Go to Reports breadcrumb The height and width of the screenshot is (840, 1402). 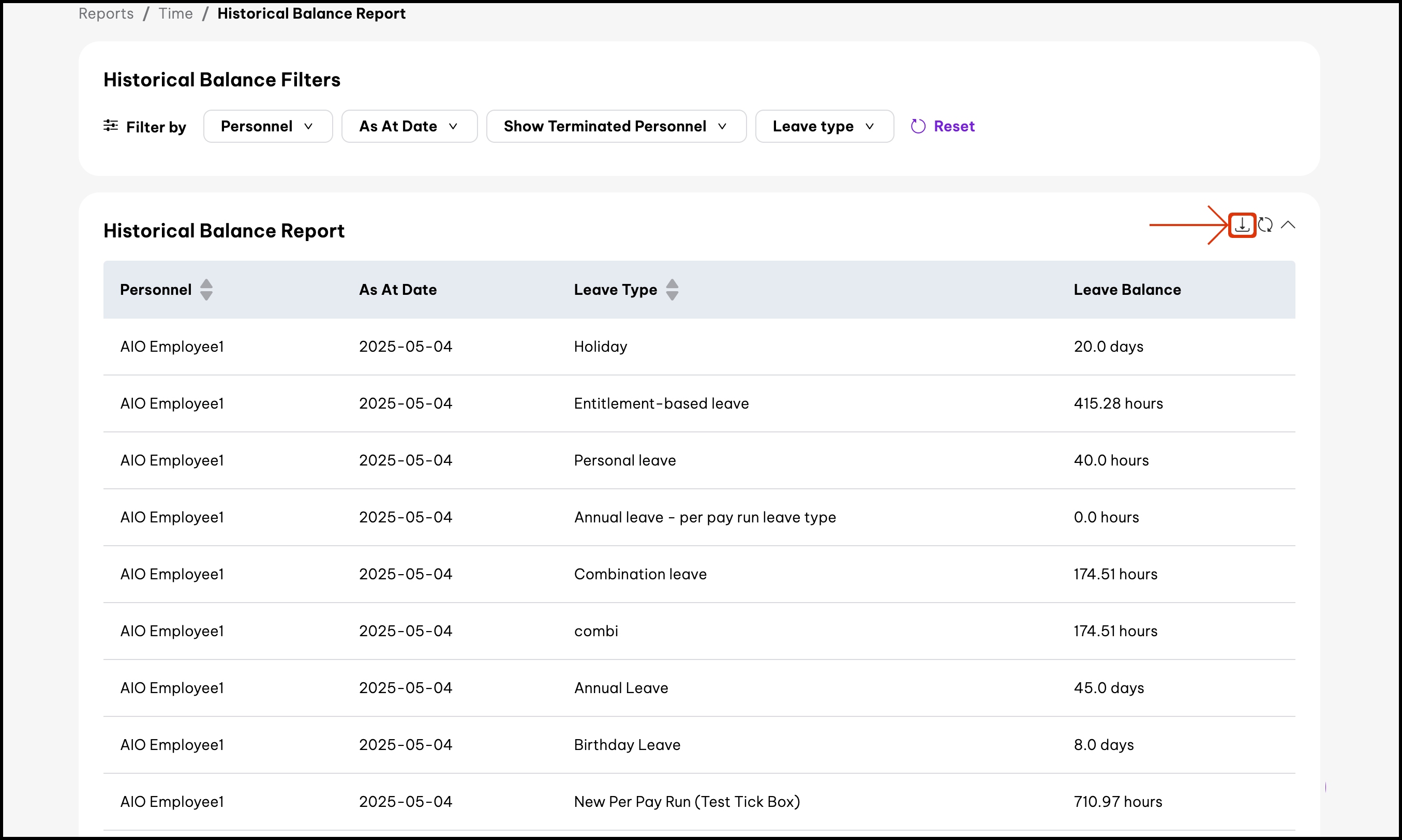(106, 13)
